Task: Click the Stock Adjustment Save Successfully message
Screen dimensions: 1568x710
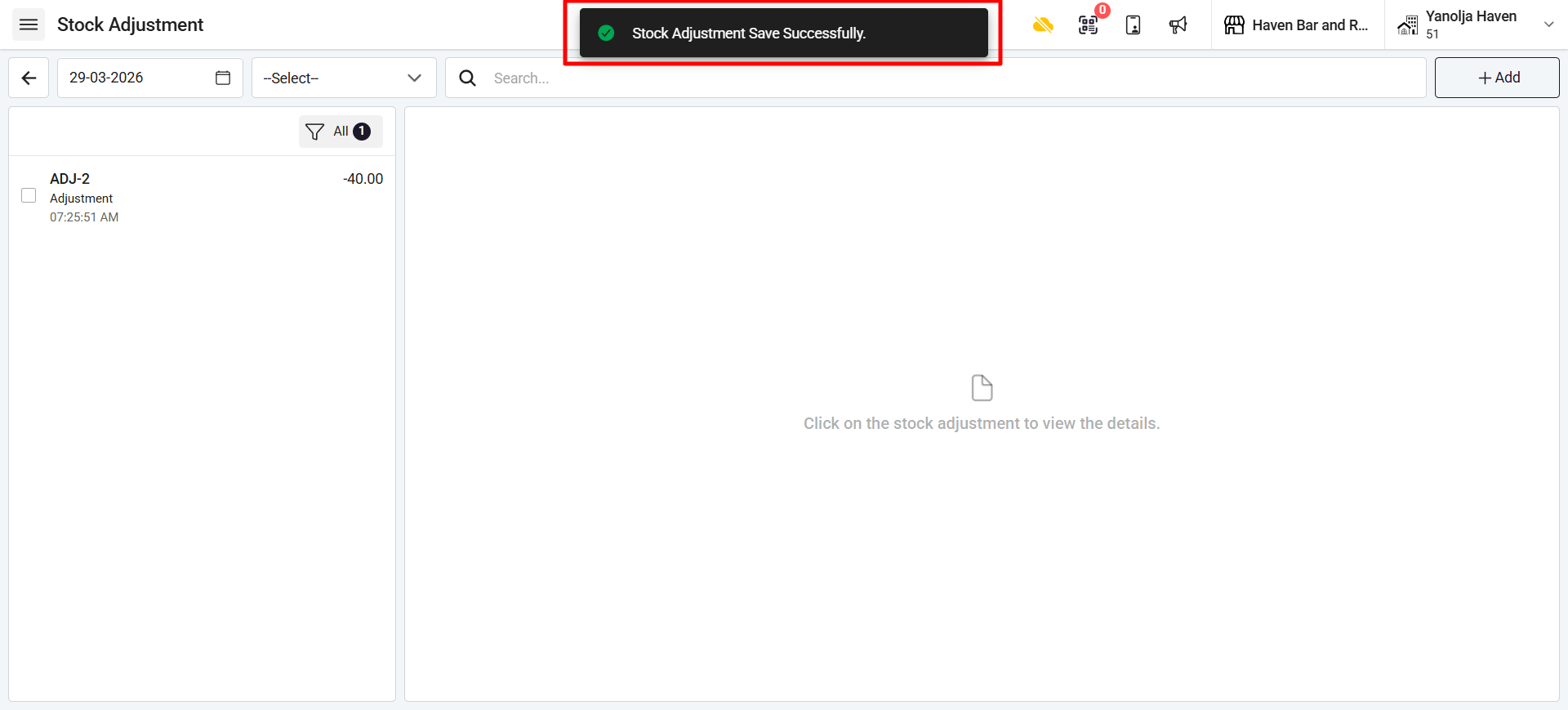Action: tap(749, 33)
